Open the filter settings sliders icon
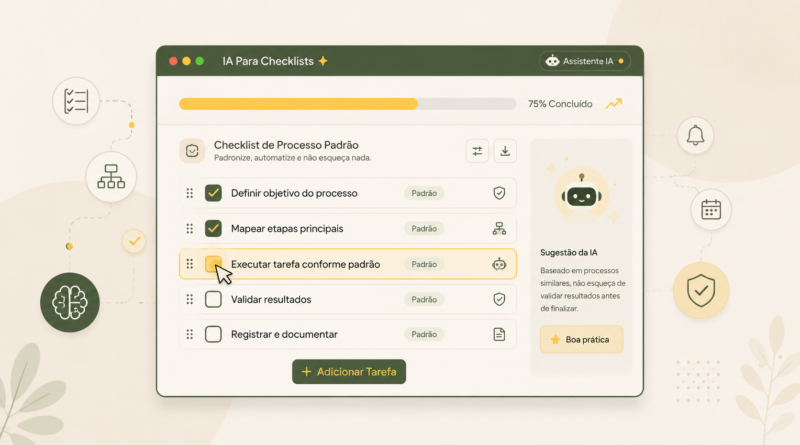This screenshot has width=800, height=445. tap(477, 151)
